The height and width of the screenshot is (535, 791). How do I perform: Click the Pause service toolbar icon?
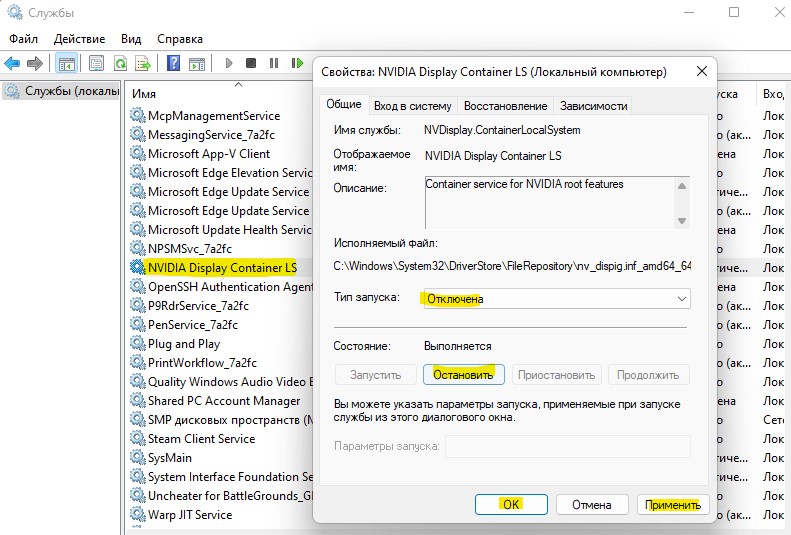tap(274, 63)
